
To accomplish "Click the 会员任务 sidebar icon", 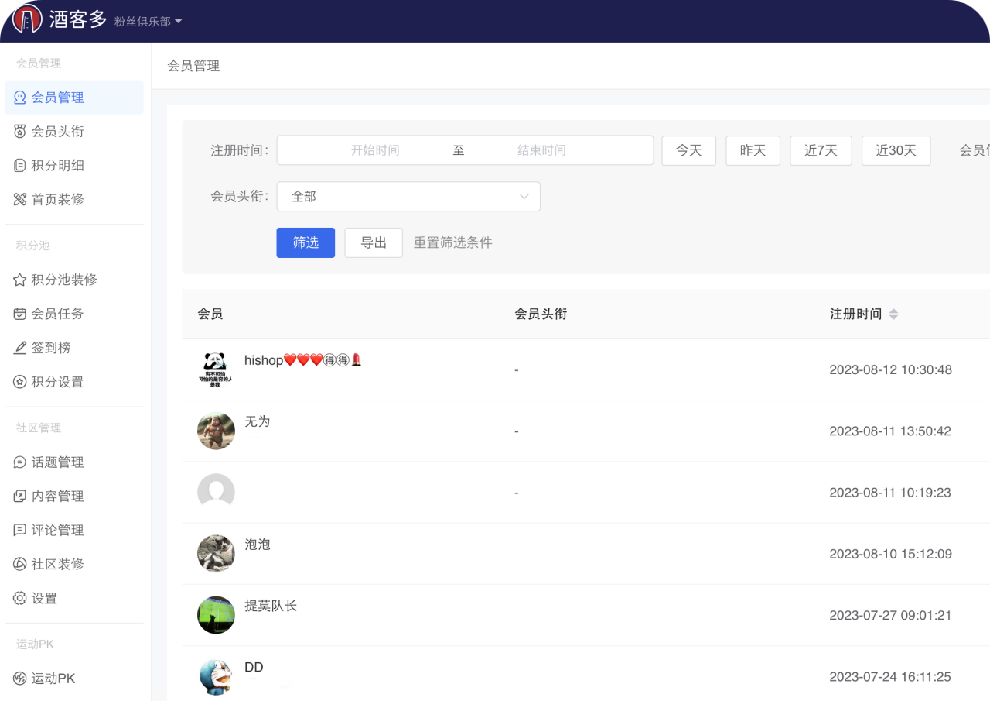I will pyautogui.click(x=20, y=314).
